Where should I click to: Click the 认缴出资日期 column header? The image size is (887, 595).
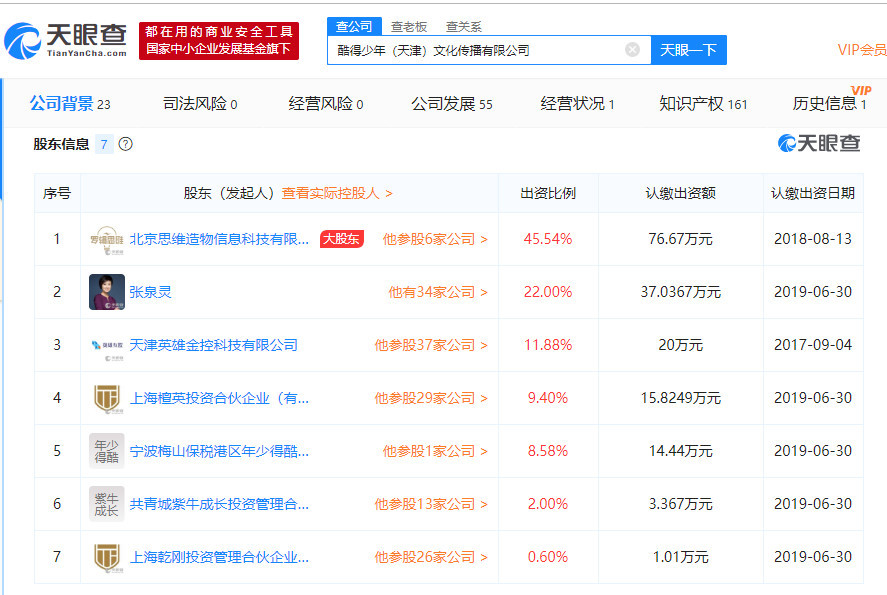[x=813, y=193]
